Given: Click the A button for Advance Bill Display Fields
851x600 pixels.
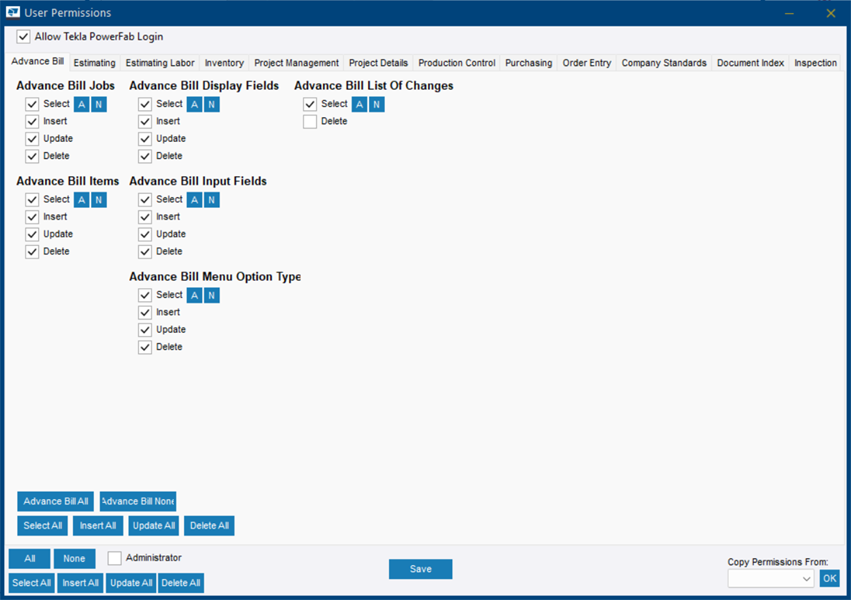Looking at the screenshot, I should click(194, 104).
